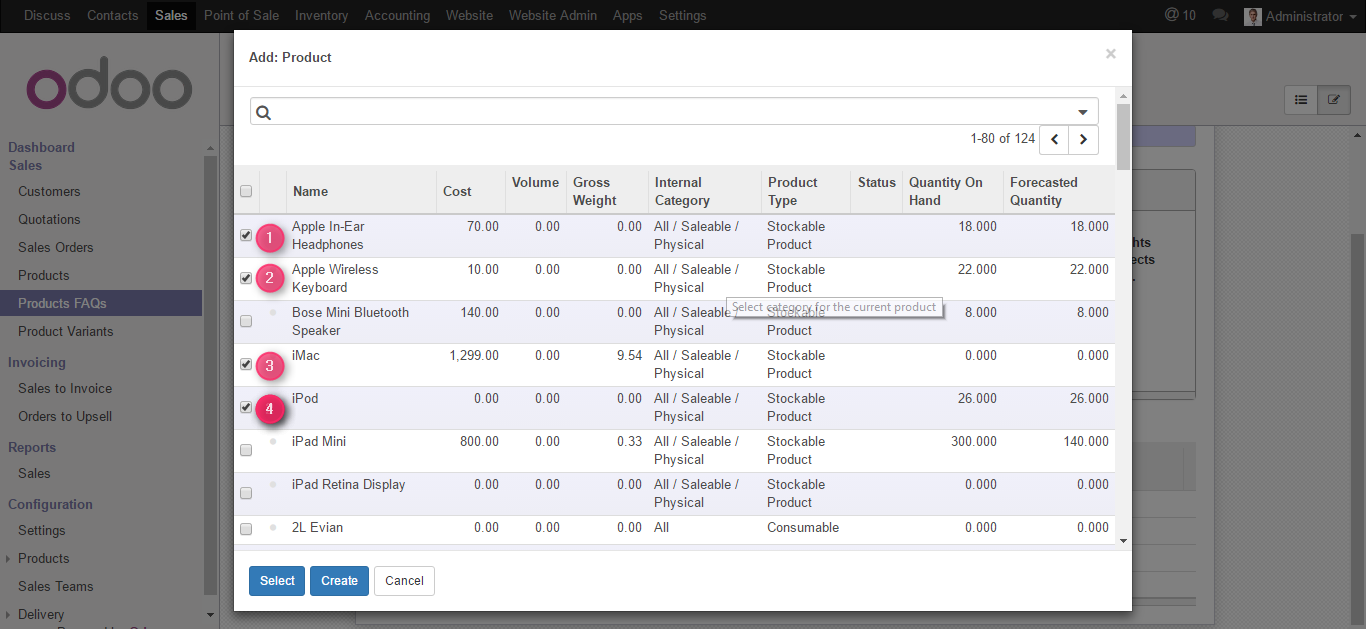This screenshot has width=1366, height=629.
Task: Check the Bose Mini Bluetooth Speaker checkbox
Action: pos(246,322)
